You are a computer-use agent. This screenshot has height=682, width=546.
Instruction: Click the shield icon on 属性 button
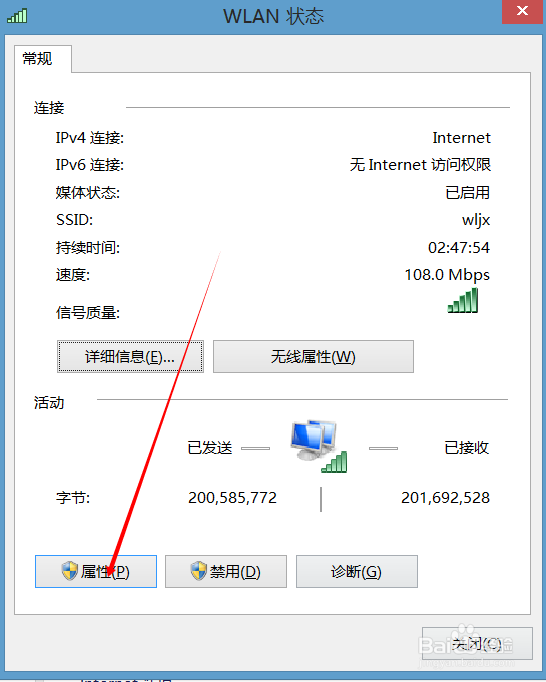coord(70,571)
